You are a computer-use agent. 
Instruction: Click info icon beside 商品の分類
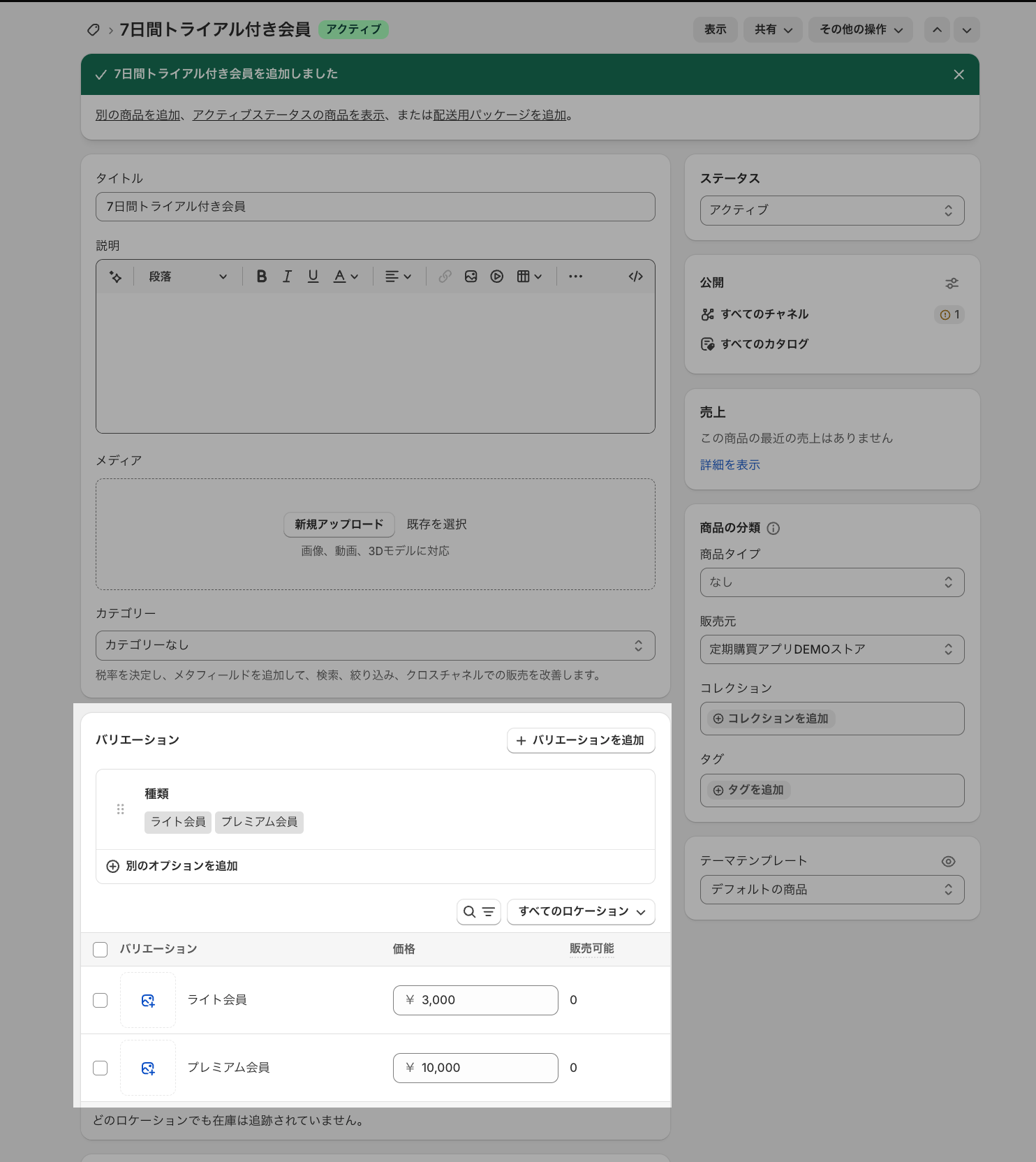click(774, 529)
